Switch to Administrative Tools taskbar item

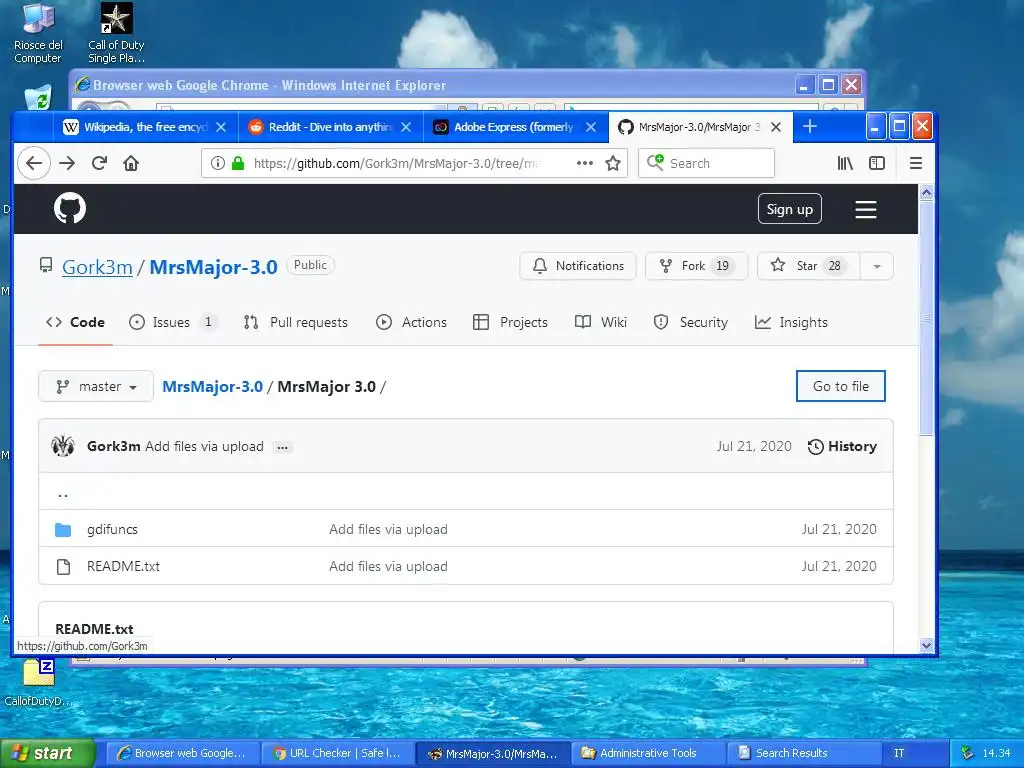tap(647, 753)
